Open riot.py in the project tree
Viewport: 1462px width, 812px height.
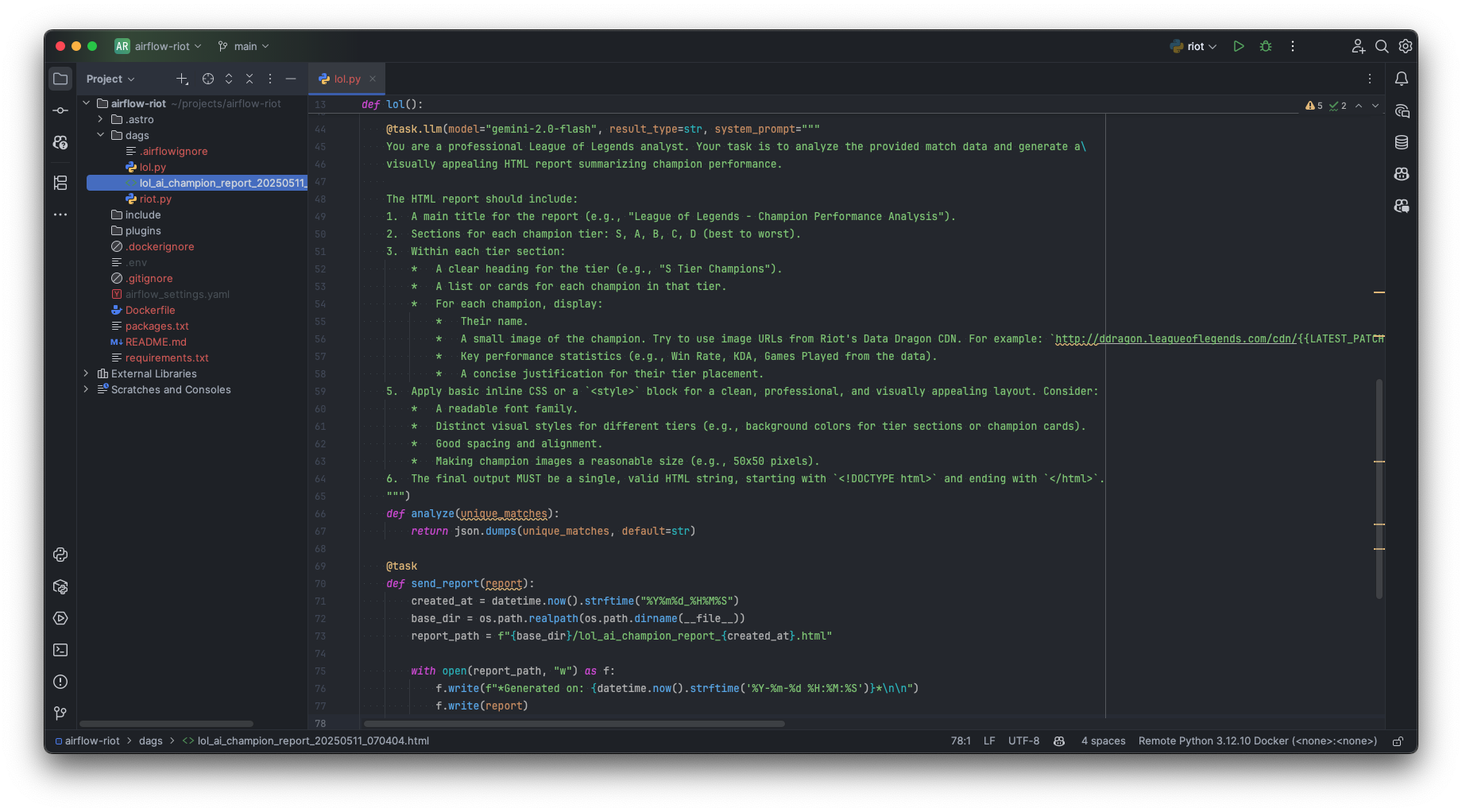point(155,199)
